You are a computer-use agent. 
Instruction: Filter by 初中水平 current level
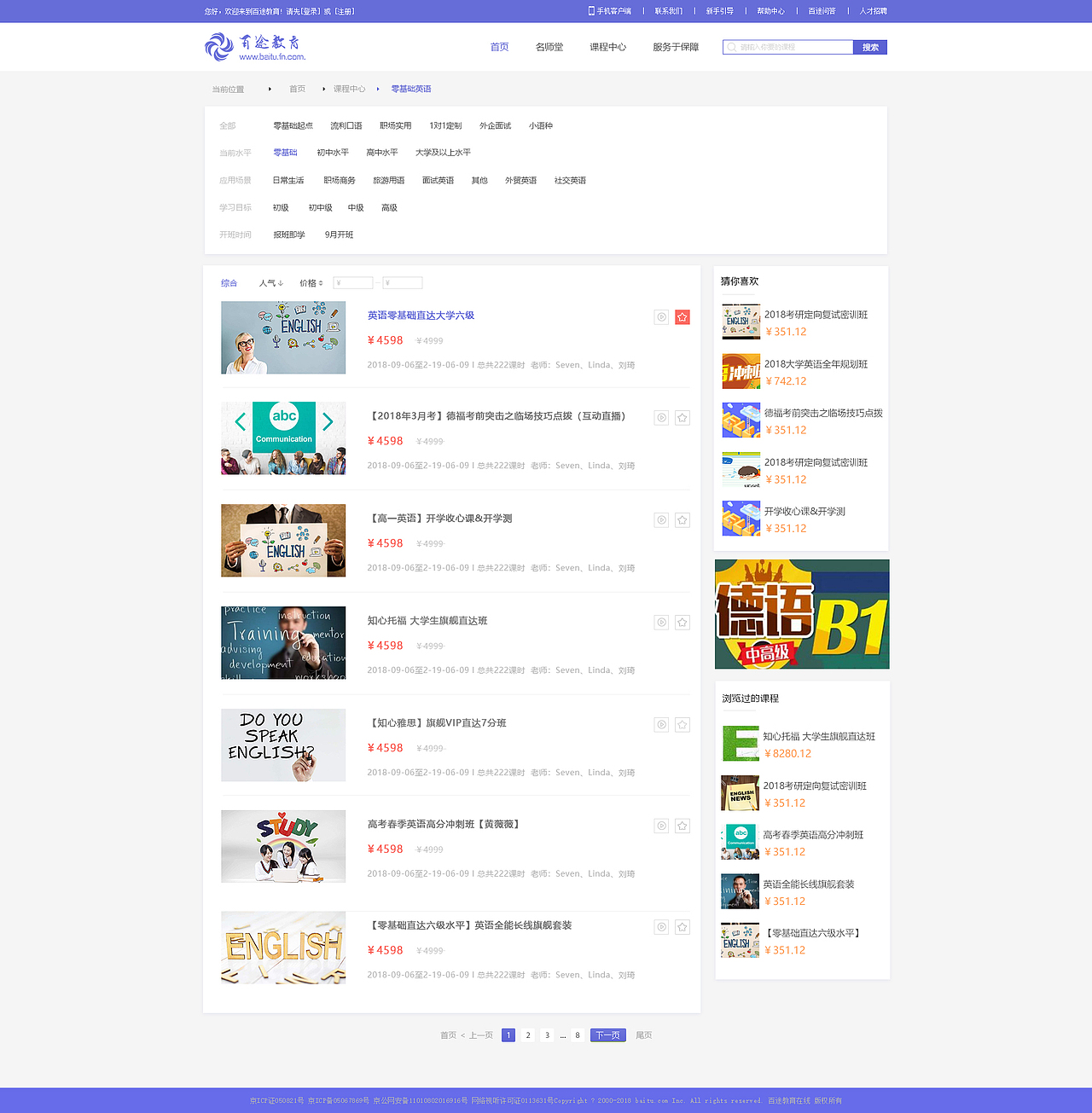[x=333, y=153]
